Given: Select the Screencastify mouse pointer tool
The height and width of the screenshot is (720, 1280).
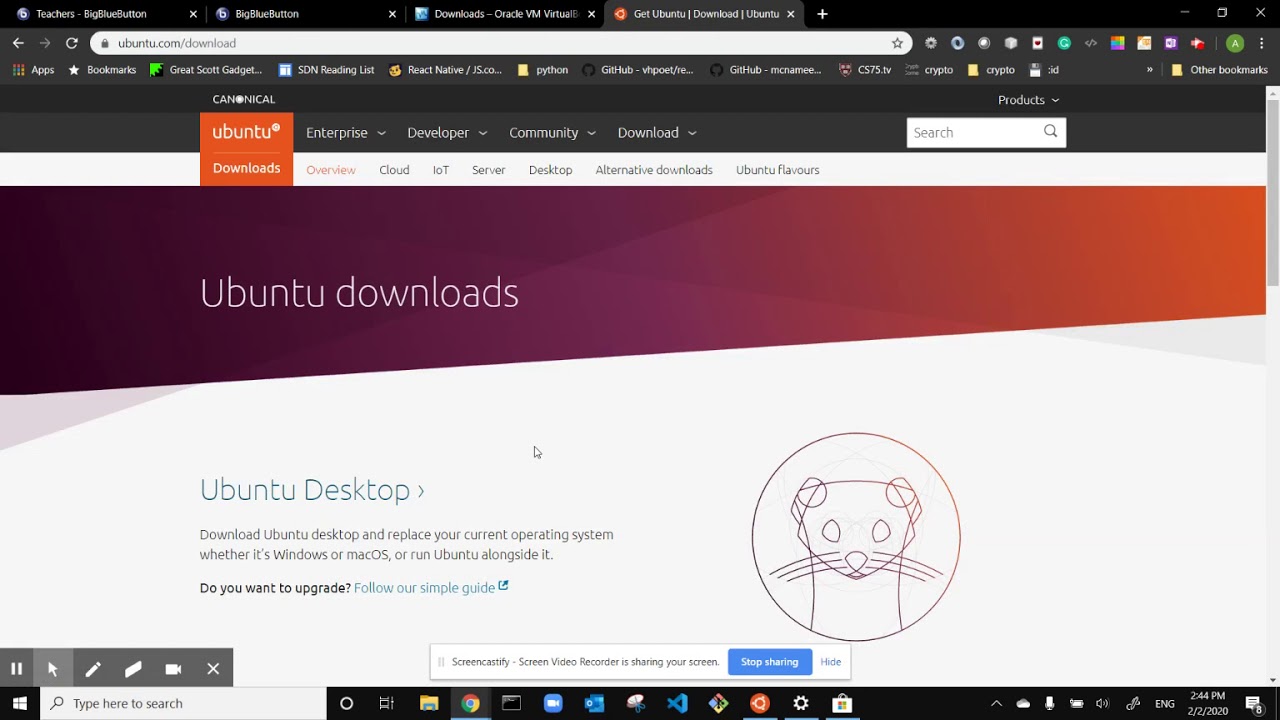Looking at the screenshot, I should (x=53, y=669).
